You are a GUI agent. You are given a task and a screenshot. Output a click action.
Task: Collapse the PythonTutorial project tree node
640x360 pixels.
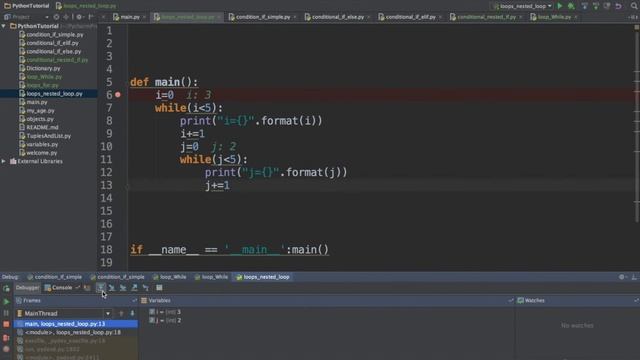(x=4, y=26)
